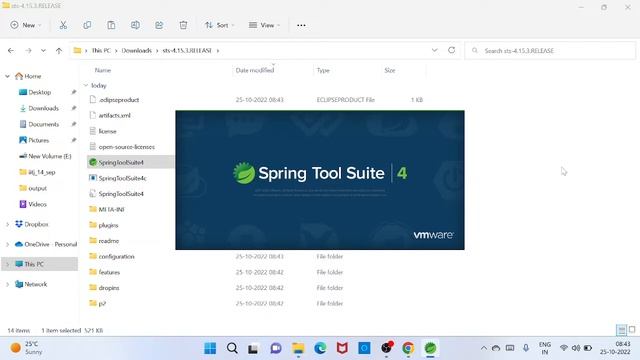This screenshot has width=640, height=360.
Task: Go back with the left arrow
Action: click(x=11, y=51)
